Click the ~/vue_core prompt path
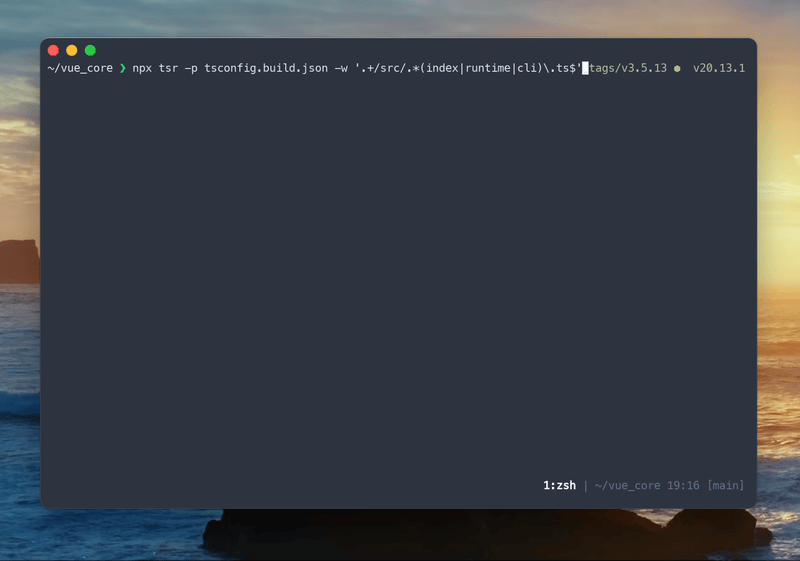800x561 pixels. 80,68
